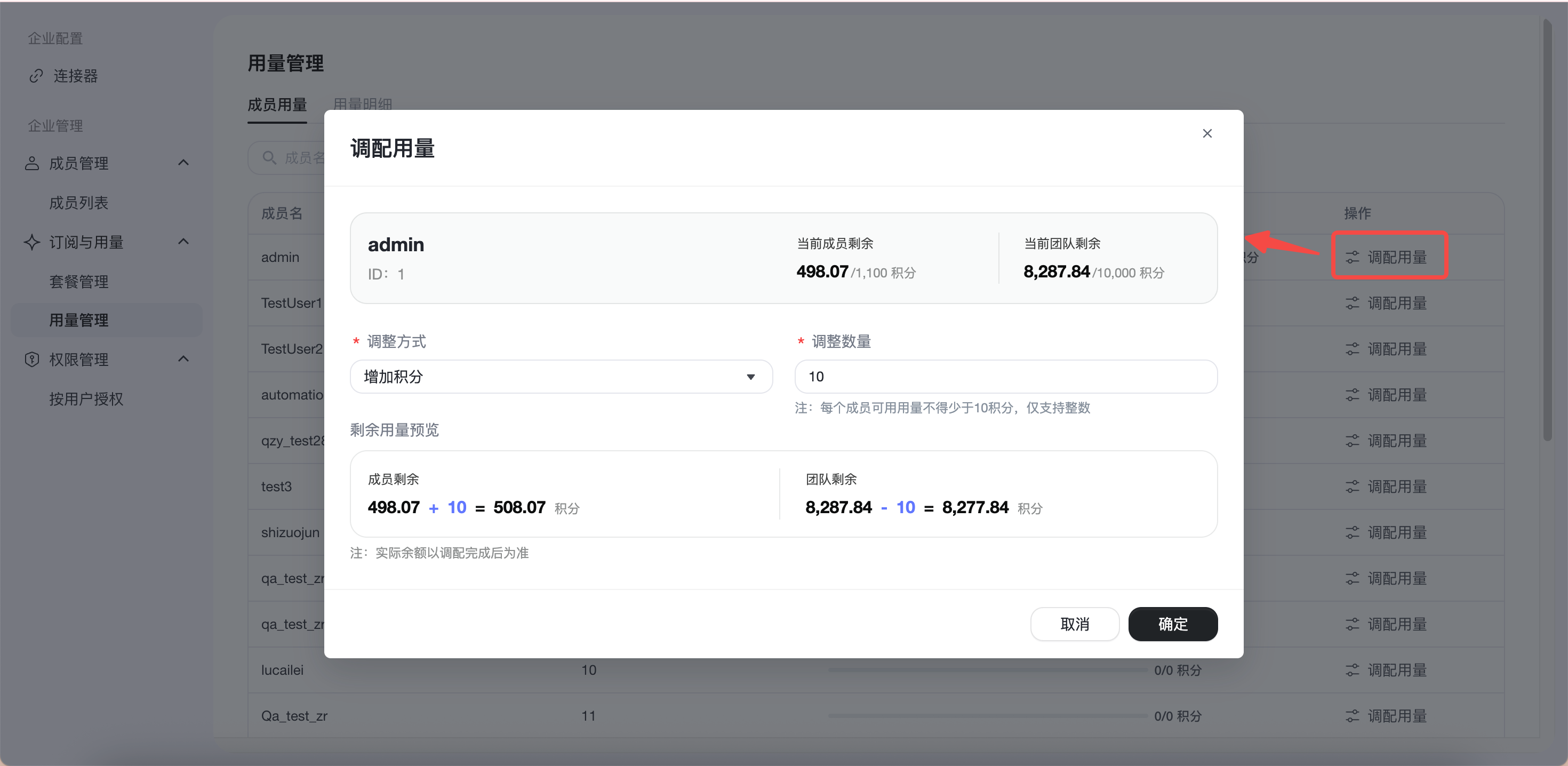Image resolution: width=1568 pixels, height=766 pixels.
Task: Open 连接器 in the sidebar
Action: pyautogui.click(x=76, y=76)
